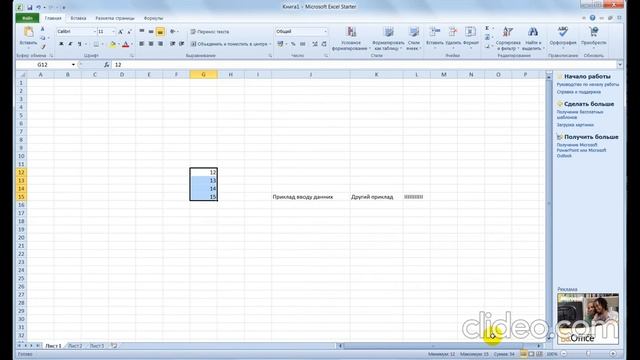
Task: Click the Percent Style icon
Action: 293,44
